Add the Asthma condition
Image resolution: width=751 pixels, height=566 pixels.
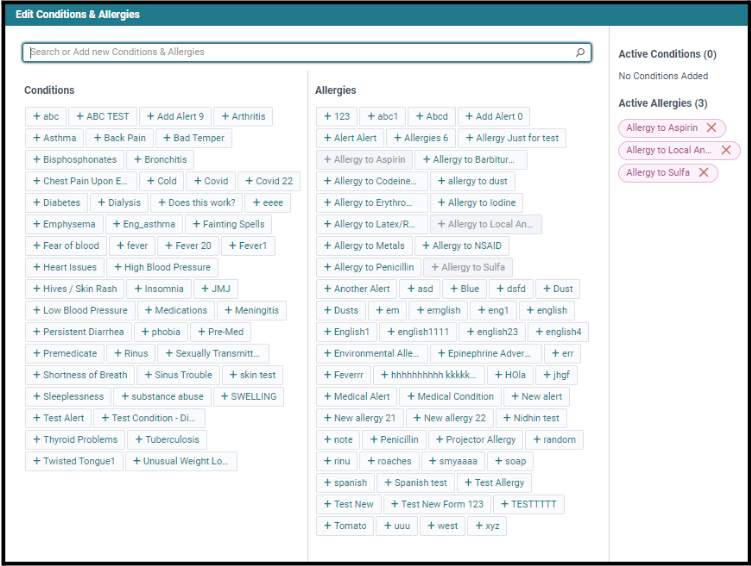[x=55, y=138]
